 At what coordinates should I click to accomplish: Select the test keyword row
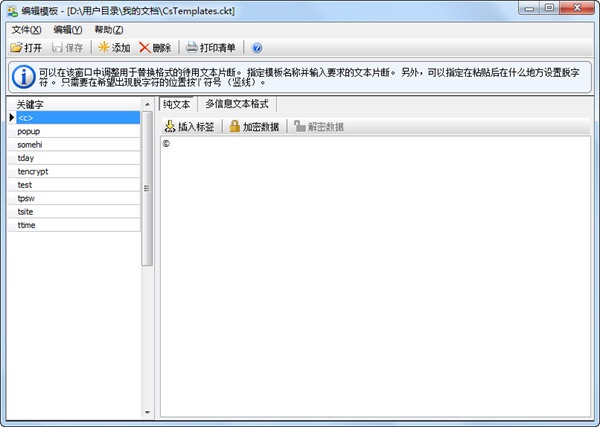(78, 185)
